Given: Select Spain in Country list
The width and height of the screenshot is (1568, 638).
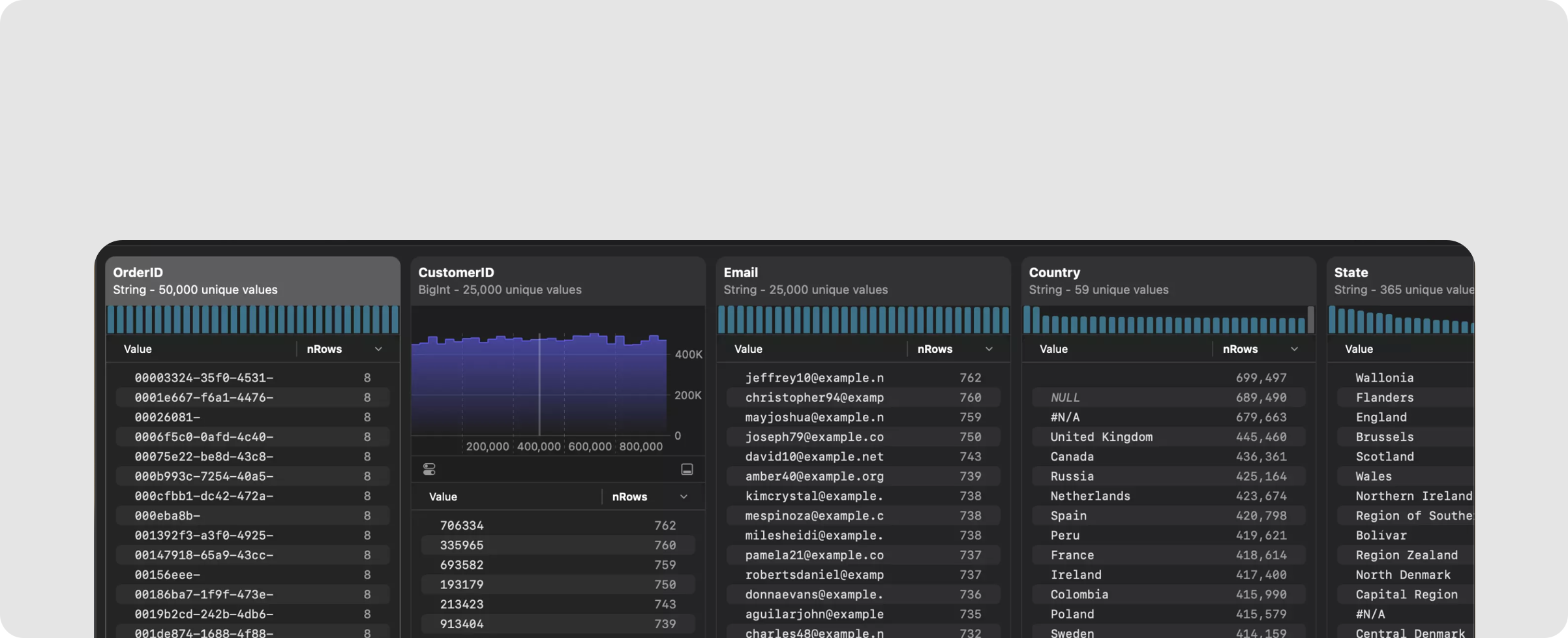Looking at the screenshot, I should point(1168,515).
